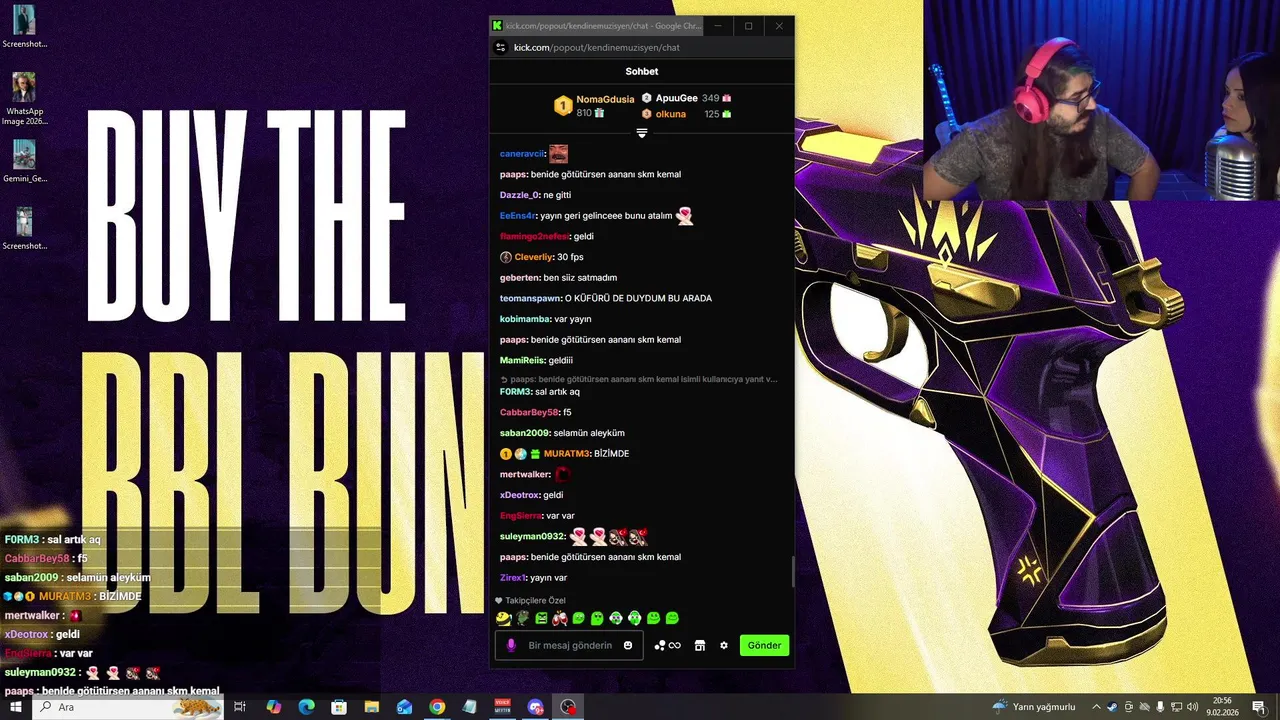Click the reply reference above FORM3's message
The height and width of the screenshot is (720, 1280).
click(x=639, y=379)
